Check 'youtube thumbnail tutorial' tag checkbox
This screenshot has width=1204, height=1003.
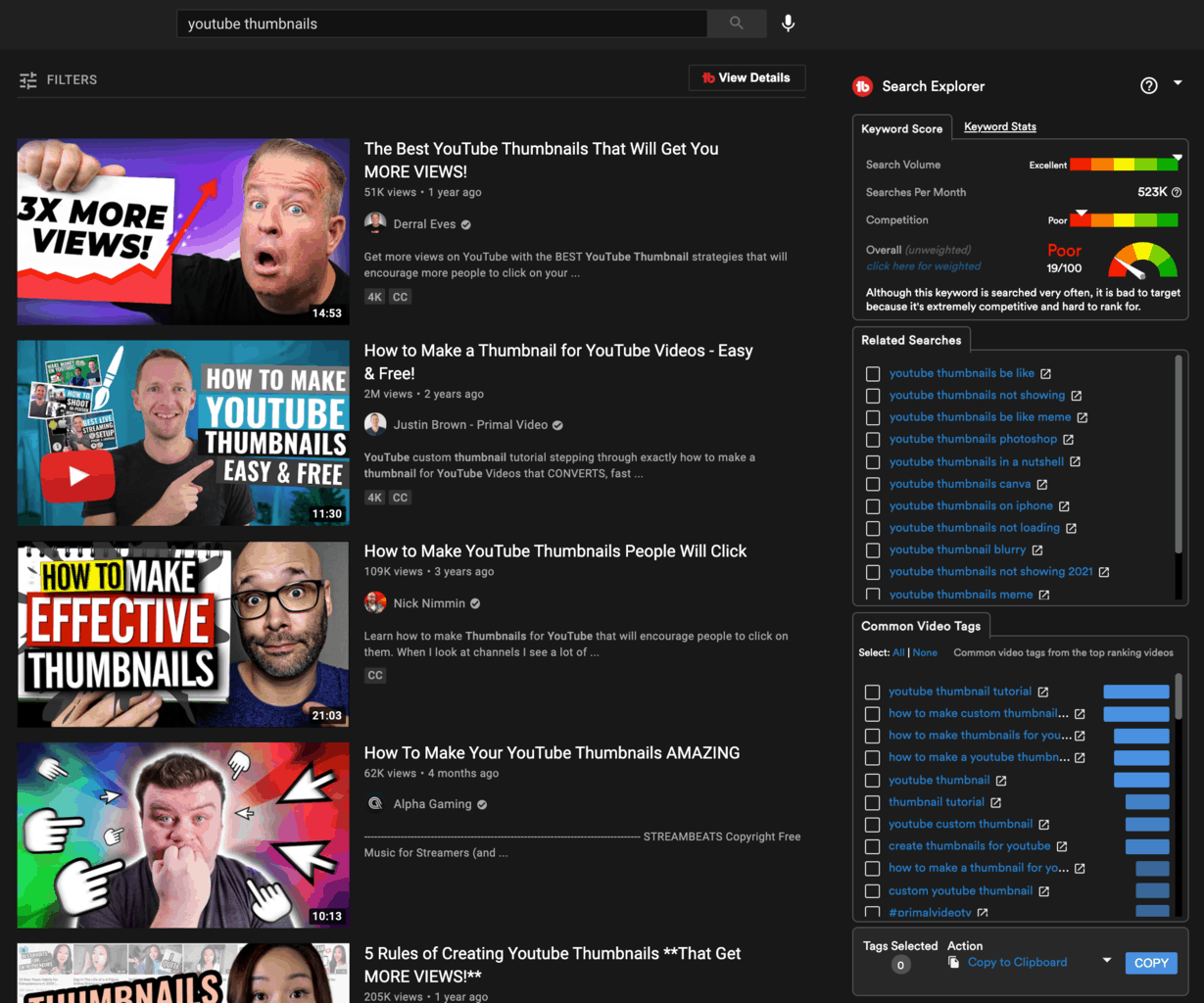[873, 693]
